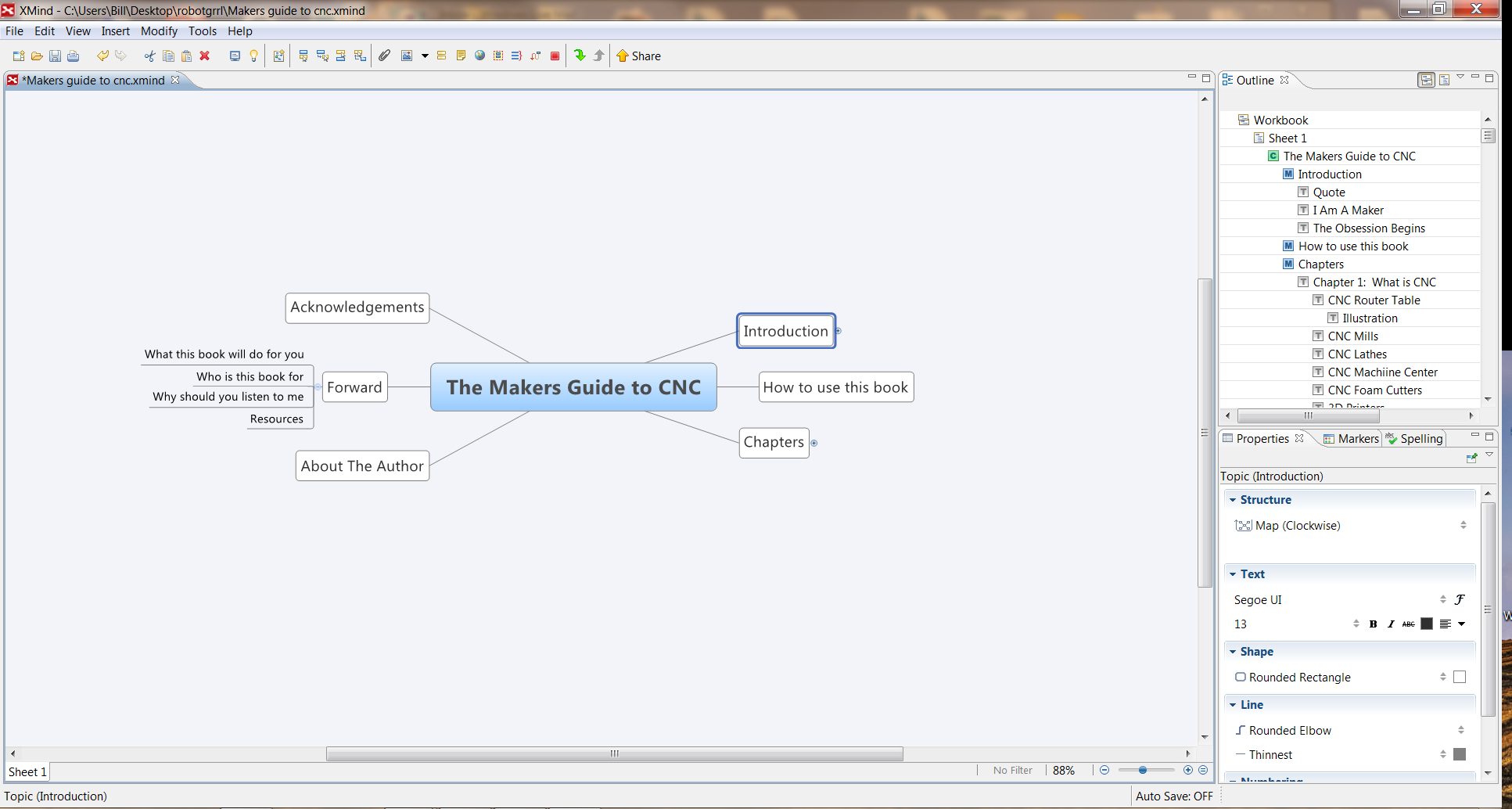
Task: Select How to use this book topic
Action: [x=836, y=387]
